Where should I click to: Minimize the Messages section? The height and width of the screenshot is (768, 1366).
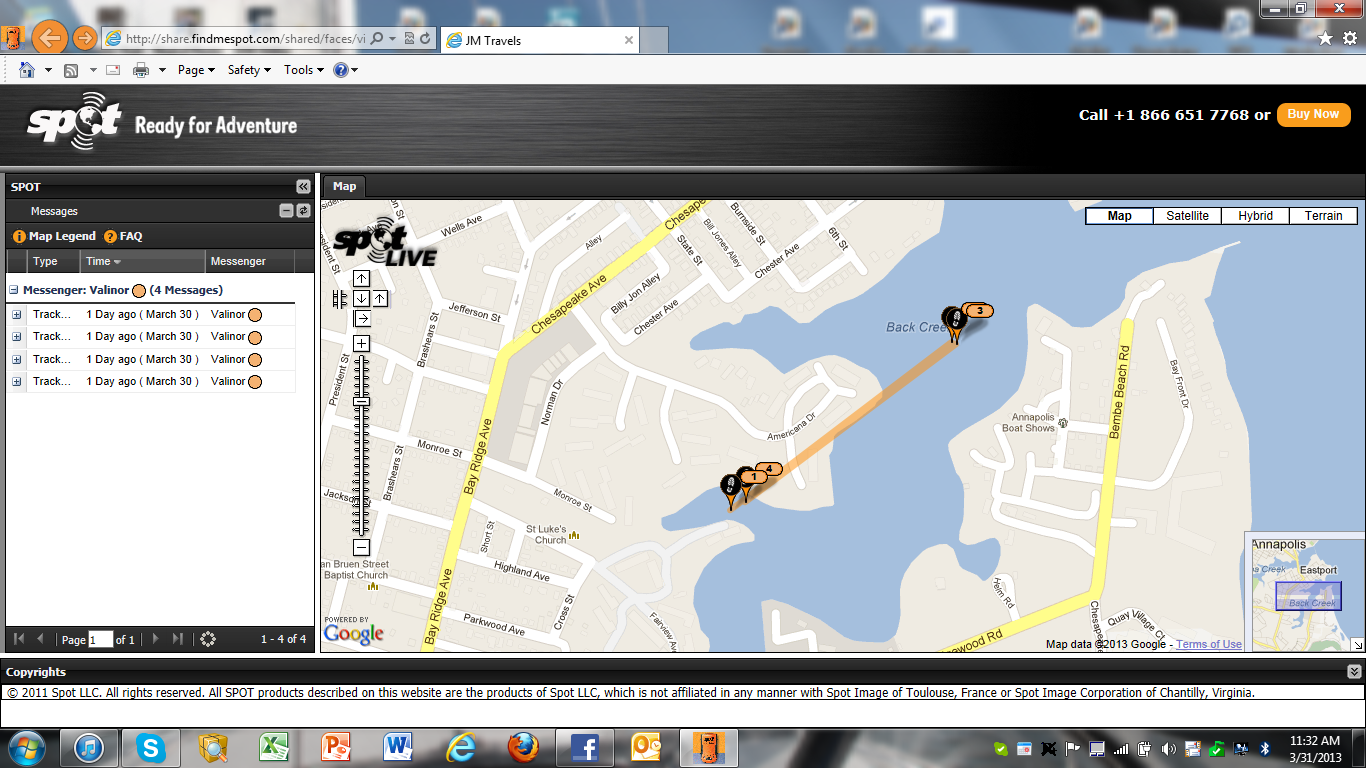pyautogui.click(x=286, y=211)
